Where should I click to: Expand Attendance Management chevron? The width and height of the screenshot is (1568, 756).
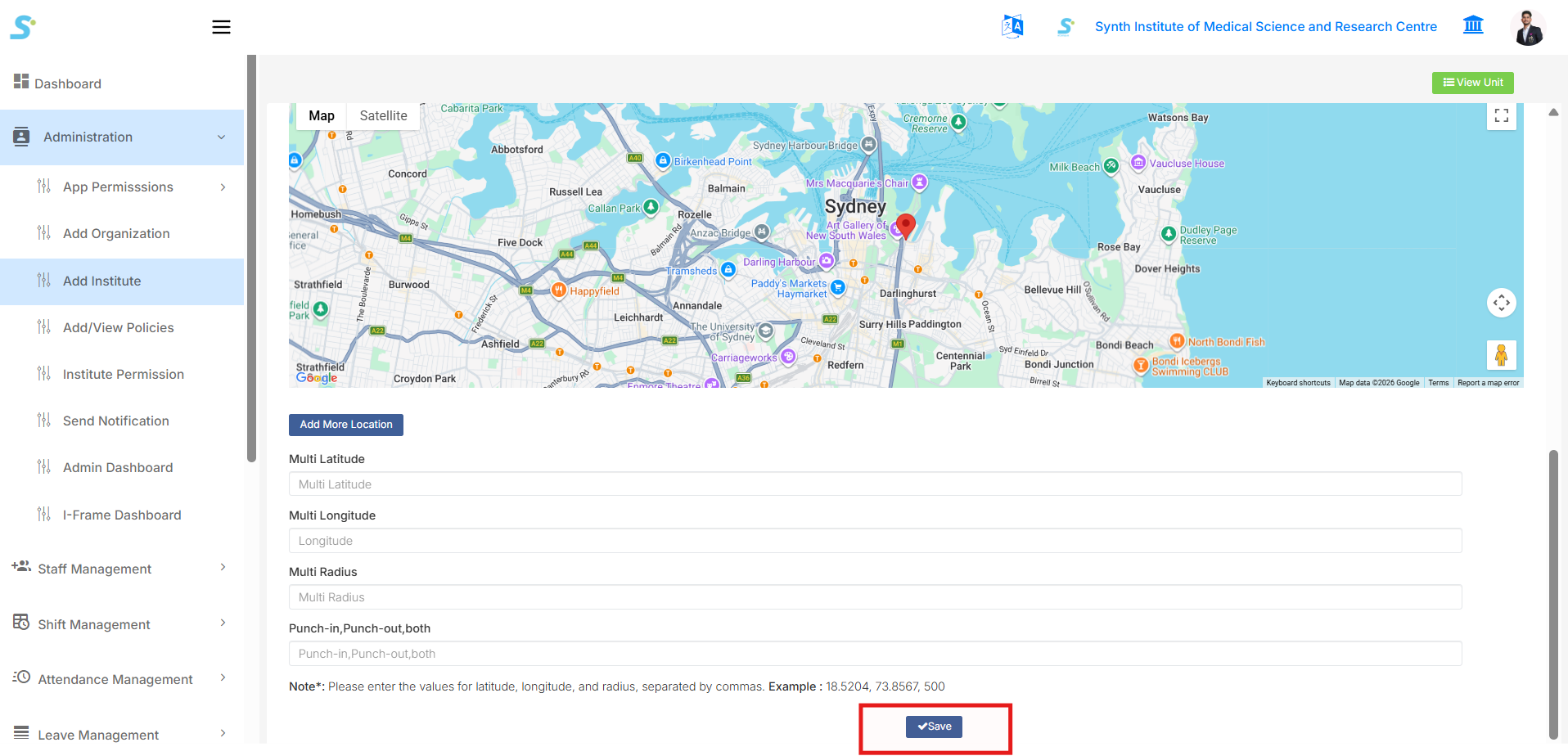[223, 677]
